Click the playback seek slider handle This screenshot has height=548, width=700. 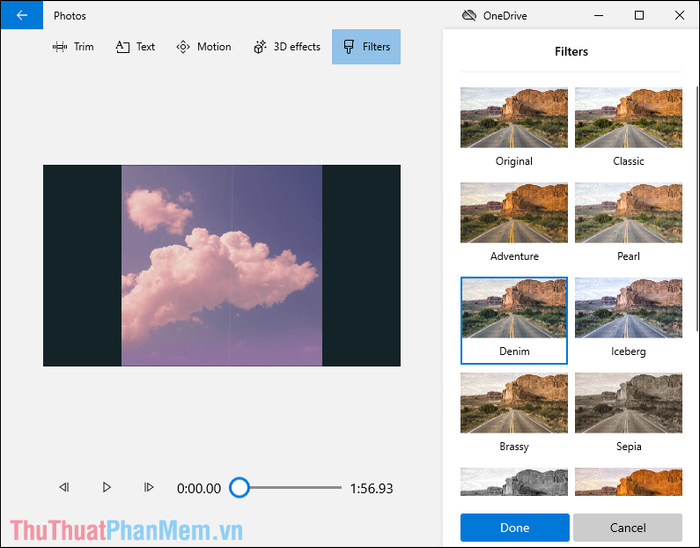(x=239, y=488)
